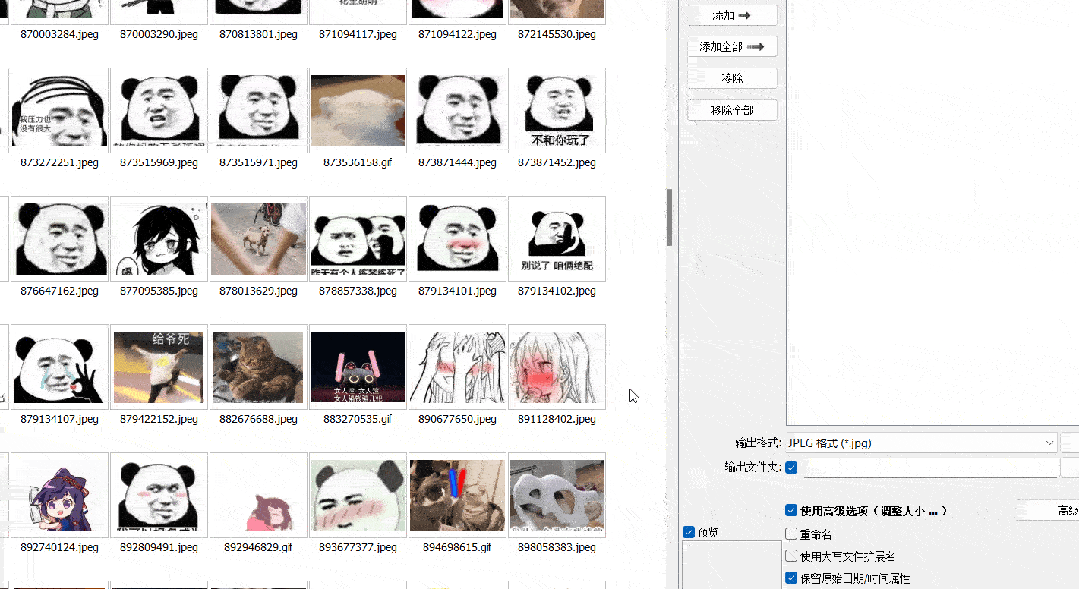Enable the 重命名 (Rename) checkbox
1079x589 pixels.
pos(791,534)
